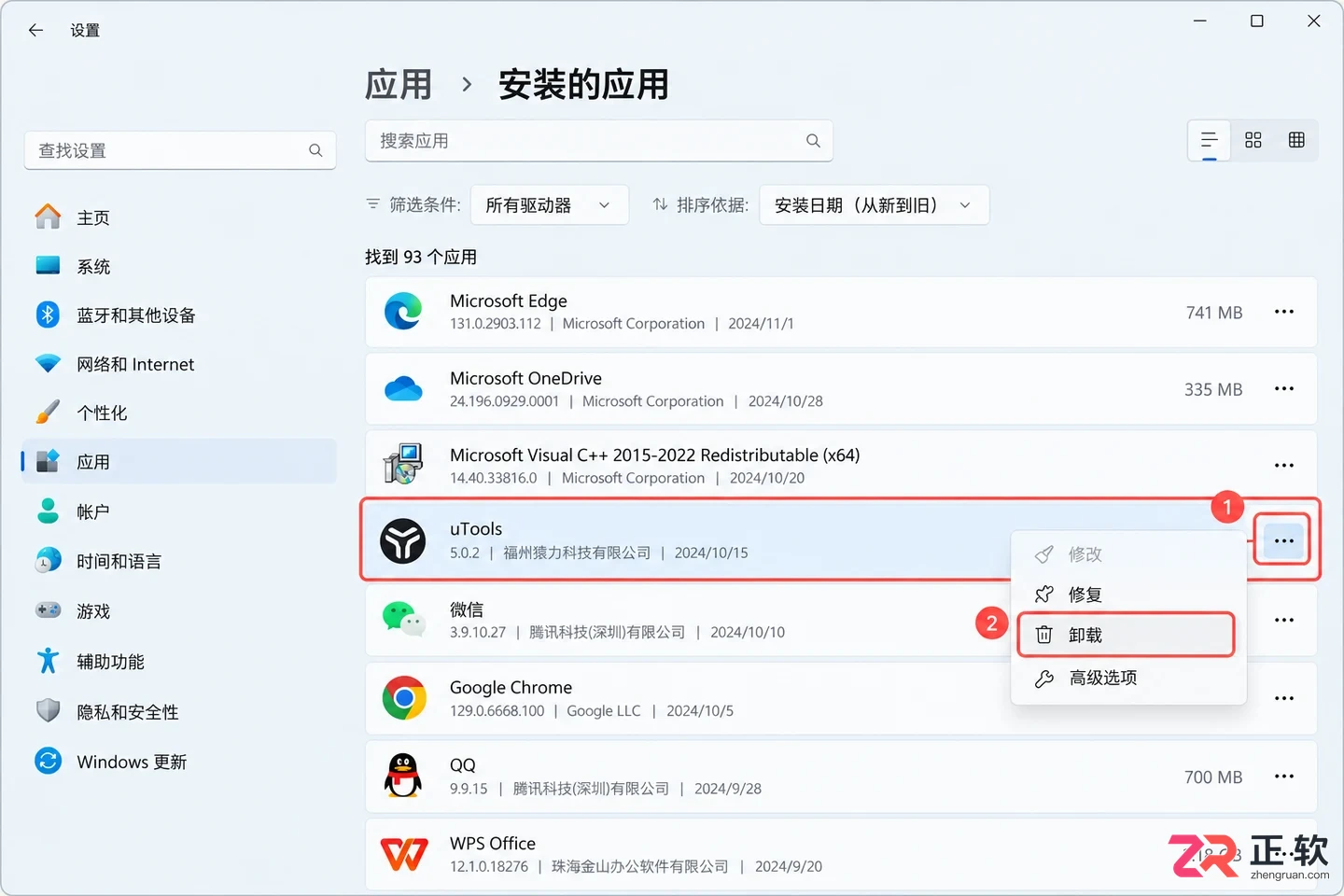Click the search icon in 搜索应用 box
This screenshot has width=1344, height=896.
[813, 141]
